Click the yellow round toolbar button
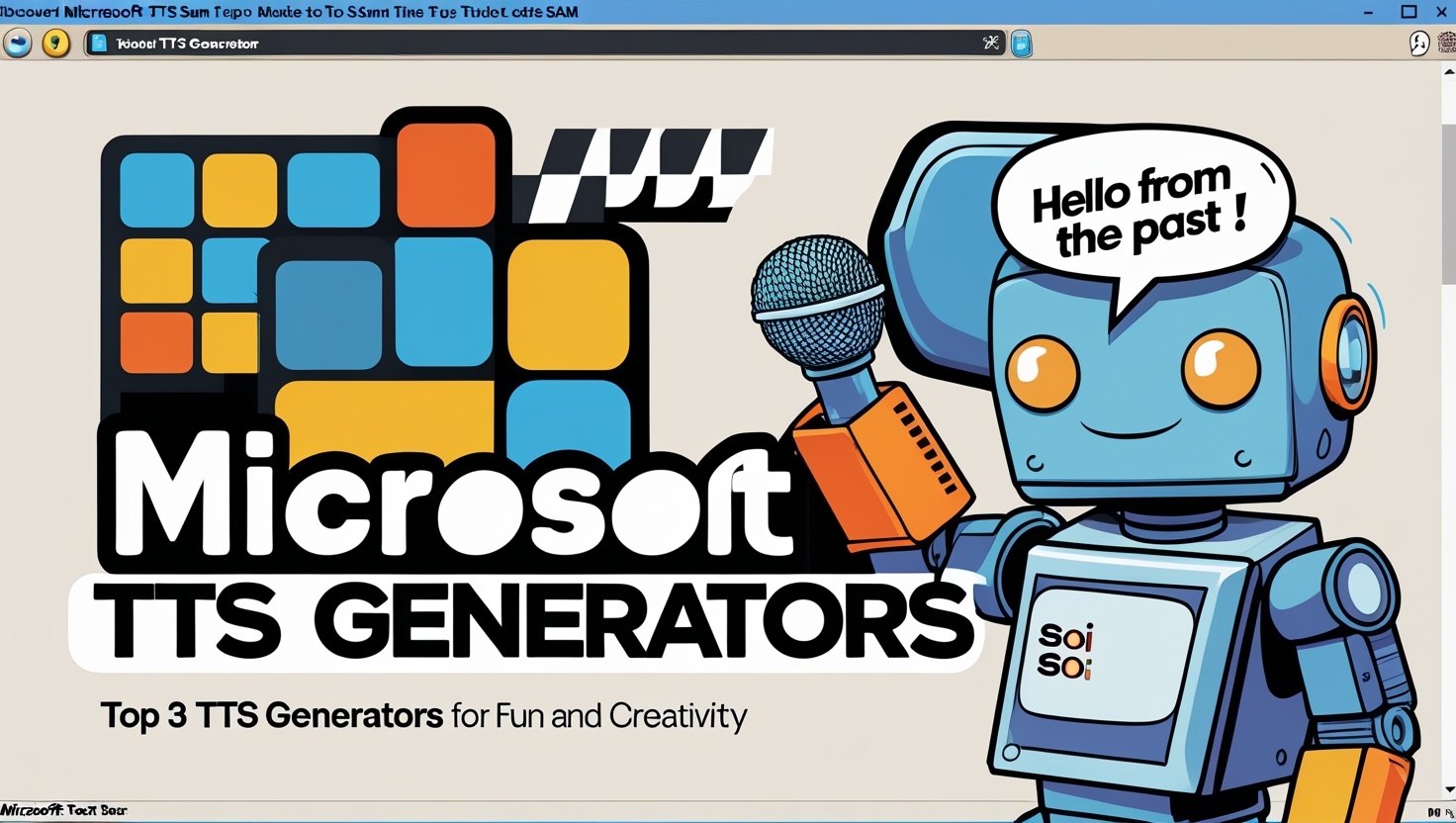 click(56, 44)
